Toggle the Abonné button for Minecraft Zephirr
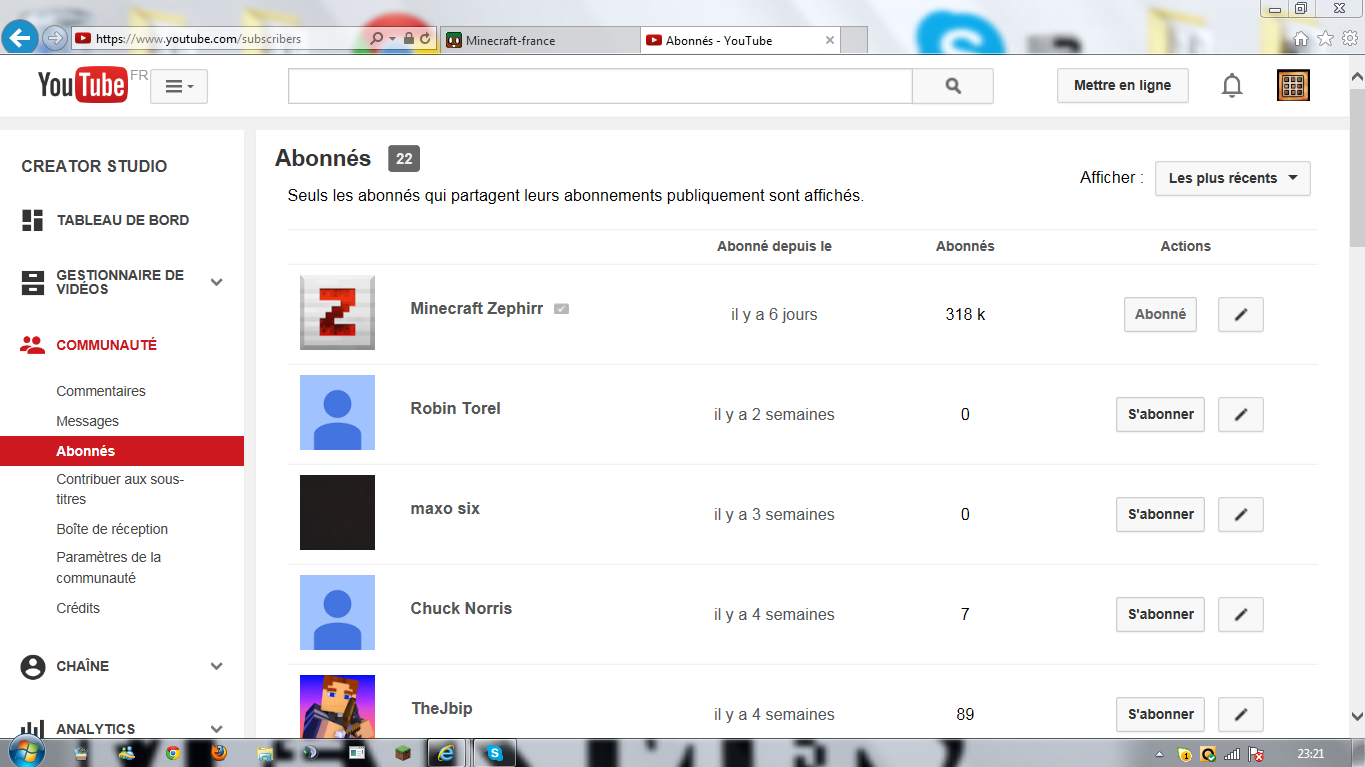Viewport: 1365px width, 767px height. coord(1160,314)
